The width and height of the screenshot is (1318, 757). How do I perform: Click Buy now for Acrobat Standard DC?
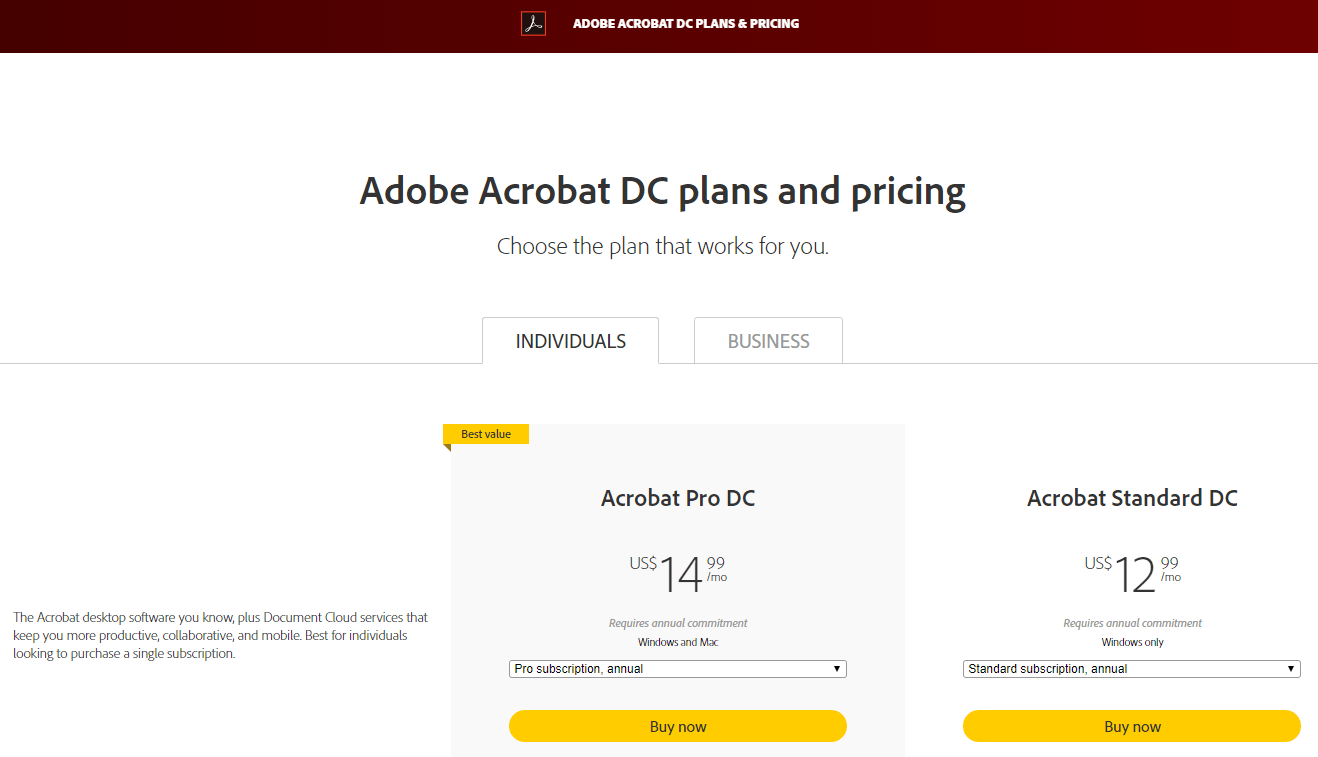click(x=1131, y=726)
